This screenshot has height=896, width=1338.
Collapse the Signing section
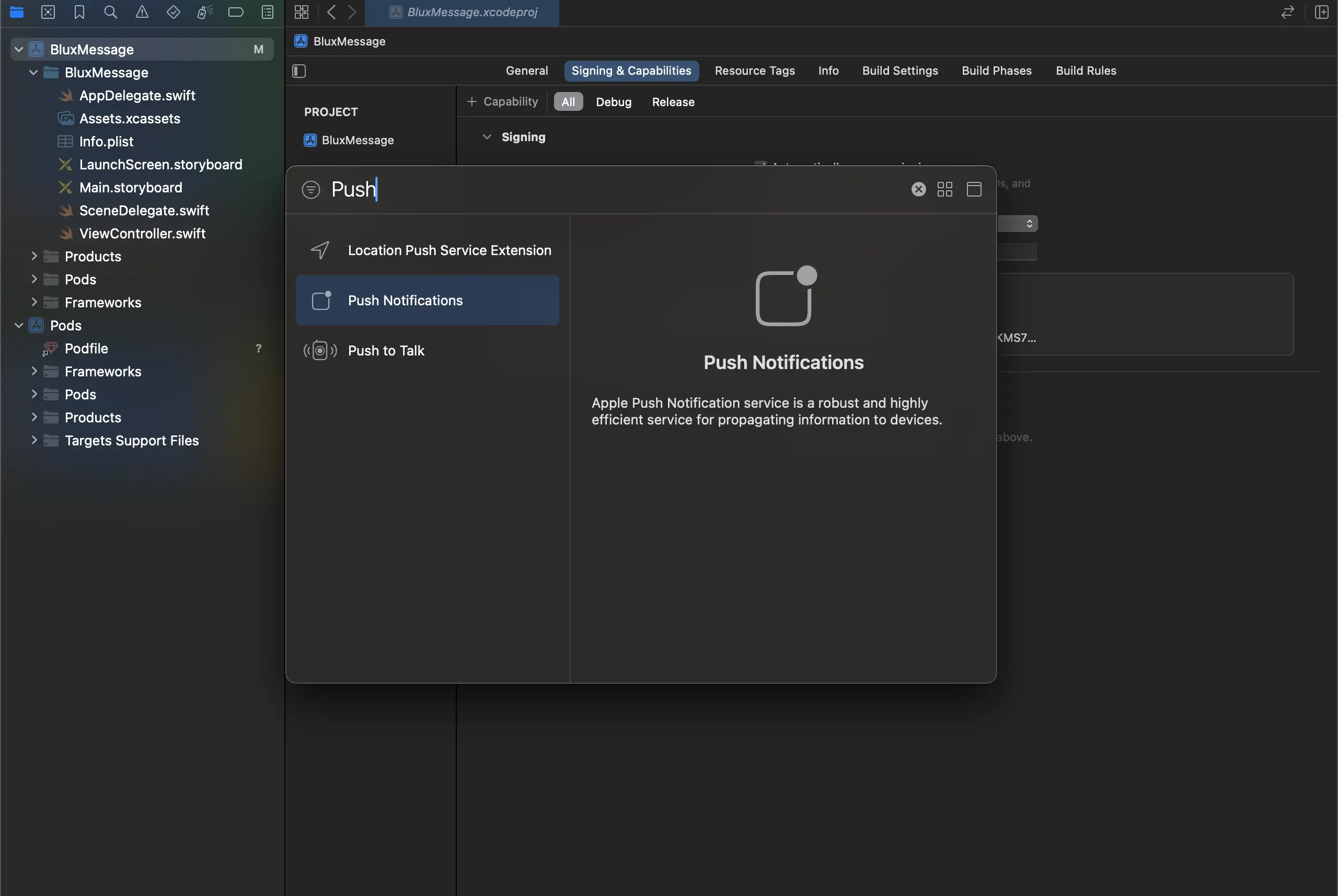(487, 137)
